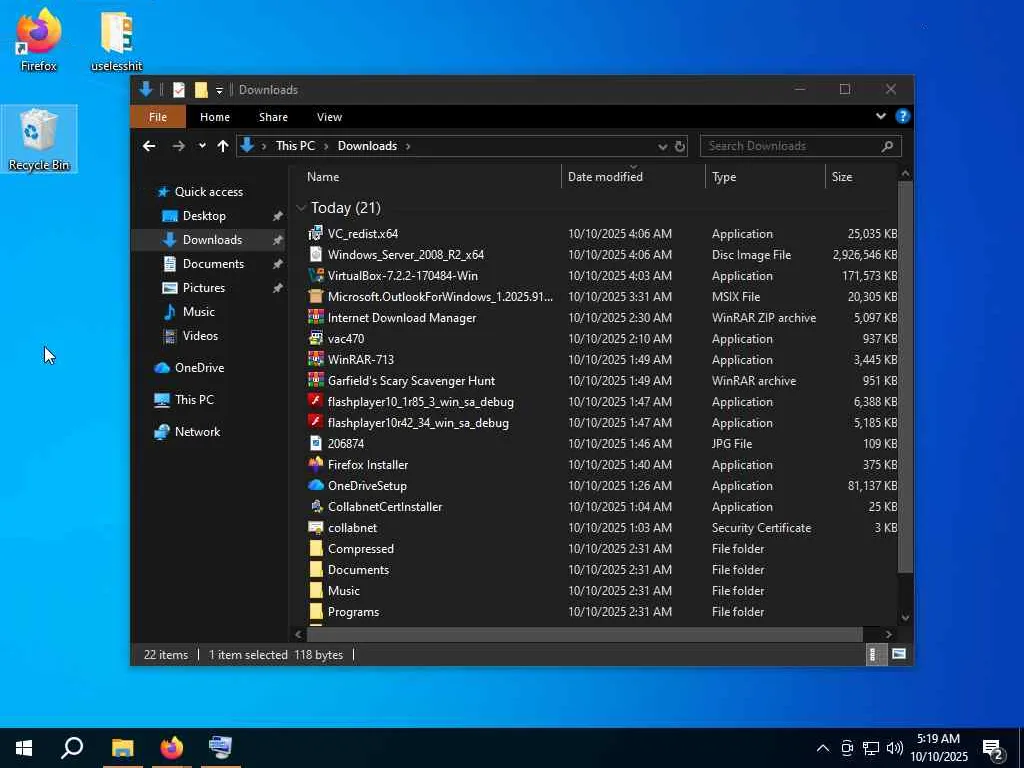
Task: Unpin Pictures from Quick access
Action: (x=278, y=287)
